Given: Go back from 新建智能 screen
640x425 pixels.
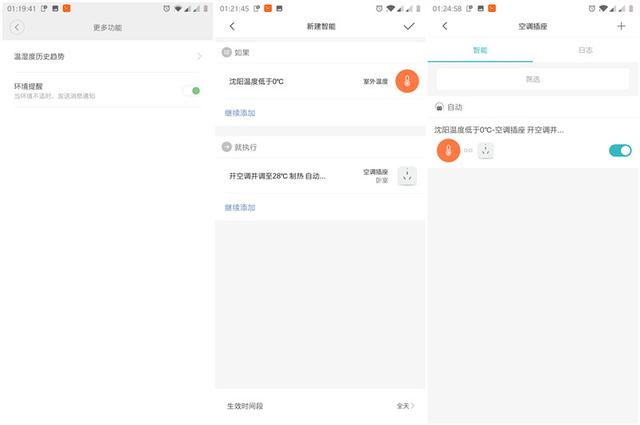Looking at the screenshot, I should click(x=232, y=27).
